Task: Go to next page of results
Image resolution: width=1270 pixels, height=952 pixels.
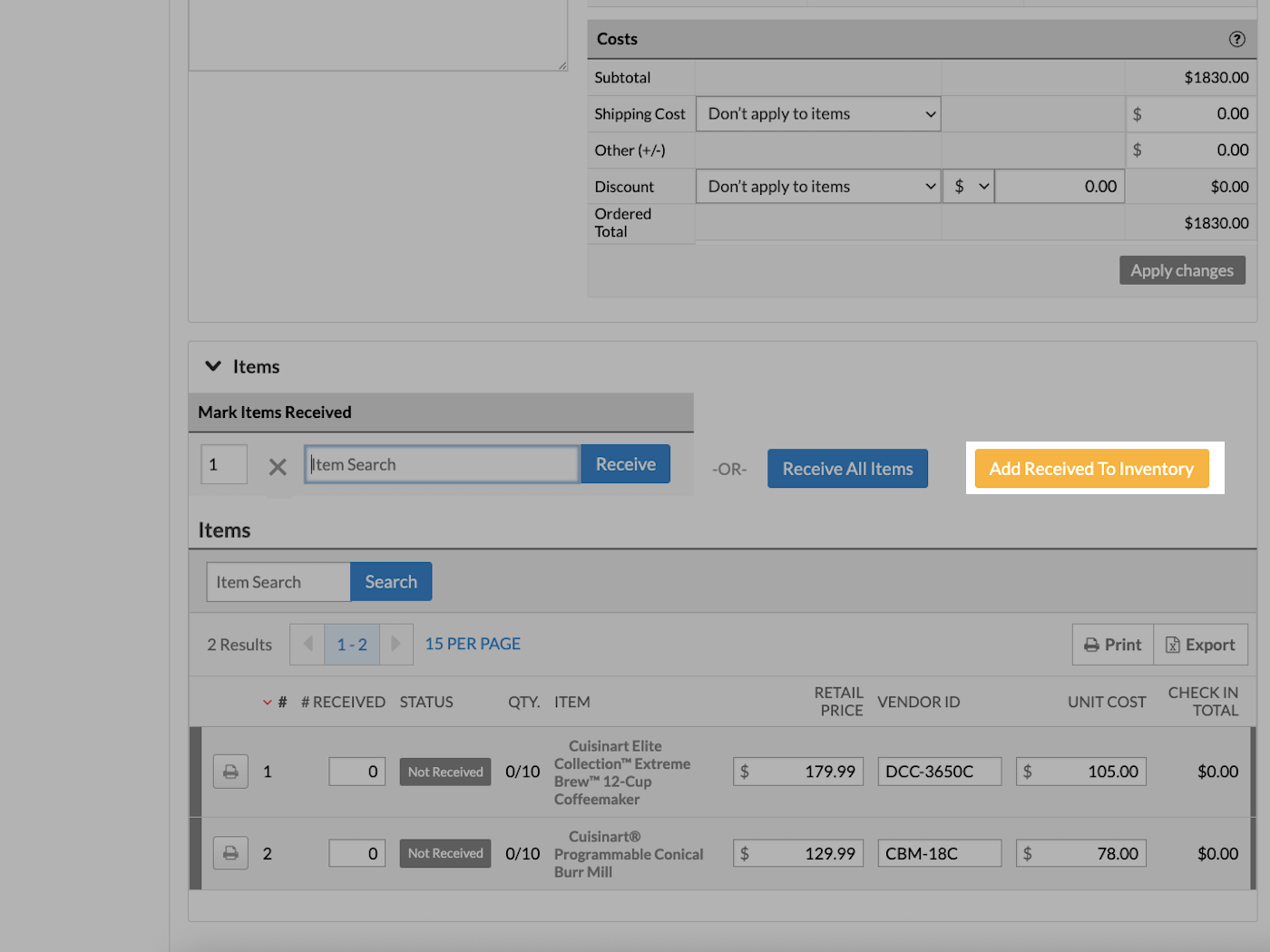Action: pyautogui.click(x=396, y=644)
